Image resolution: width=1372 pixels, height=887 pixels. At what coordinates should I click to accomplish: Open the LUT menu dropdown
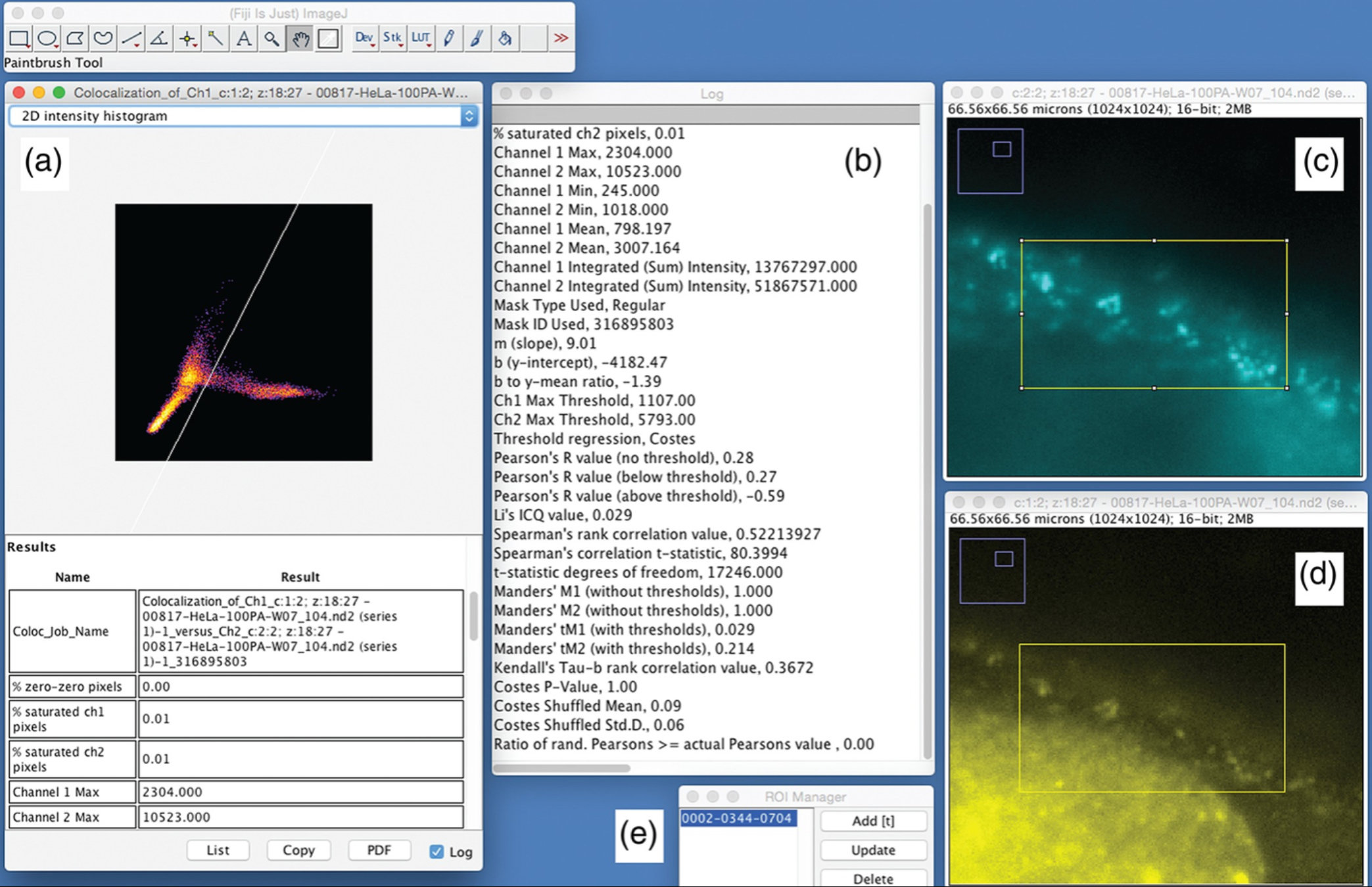[x=421, y=38]
